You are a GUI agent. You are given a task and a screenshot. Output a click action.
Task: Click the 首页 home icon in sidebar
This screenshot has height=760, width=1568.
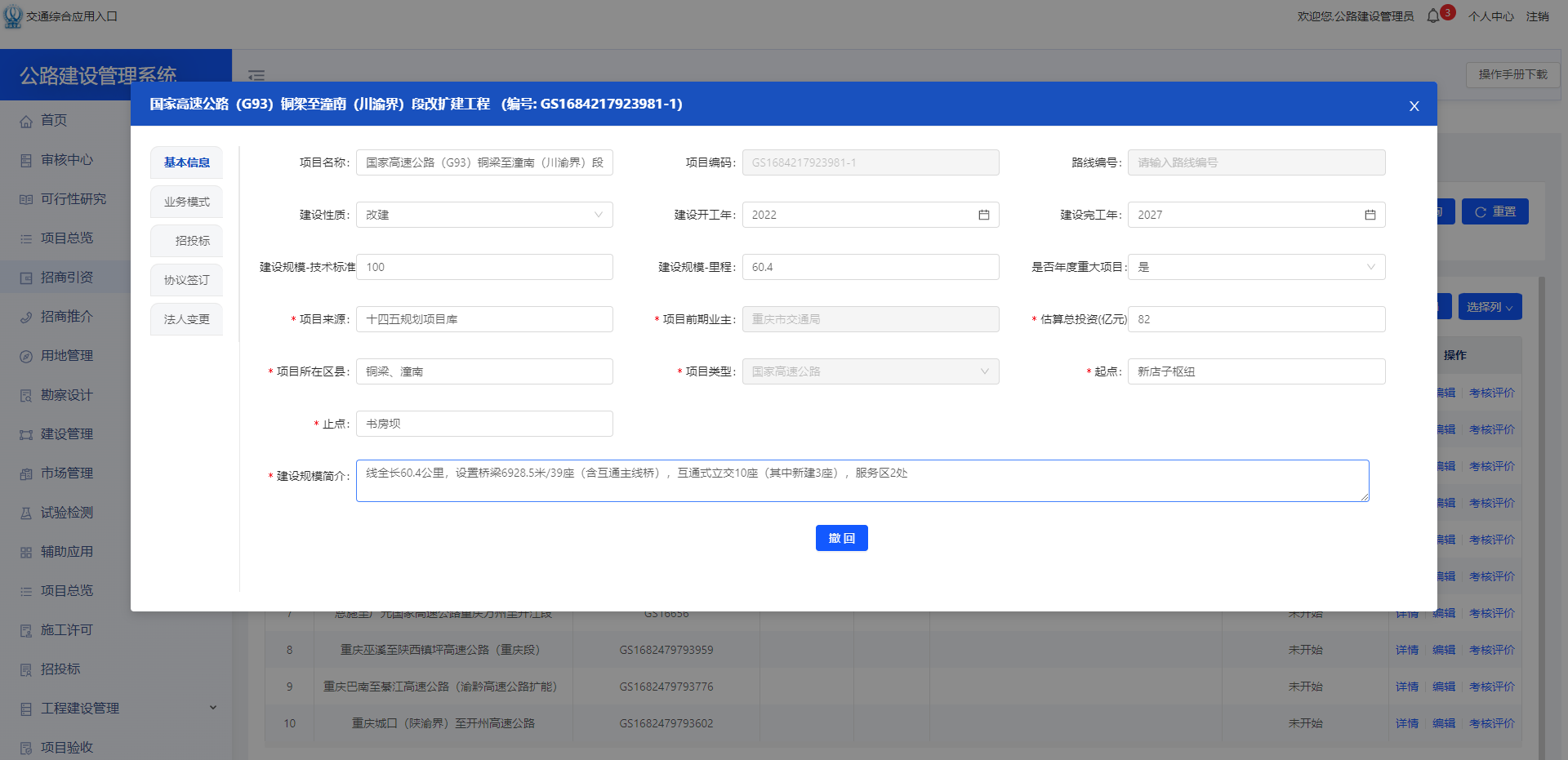[26, 121]
